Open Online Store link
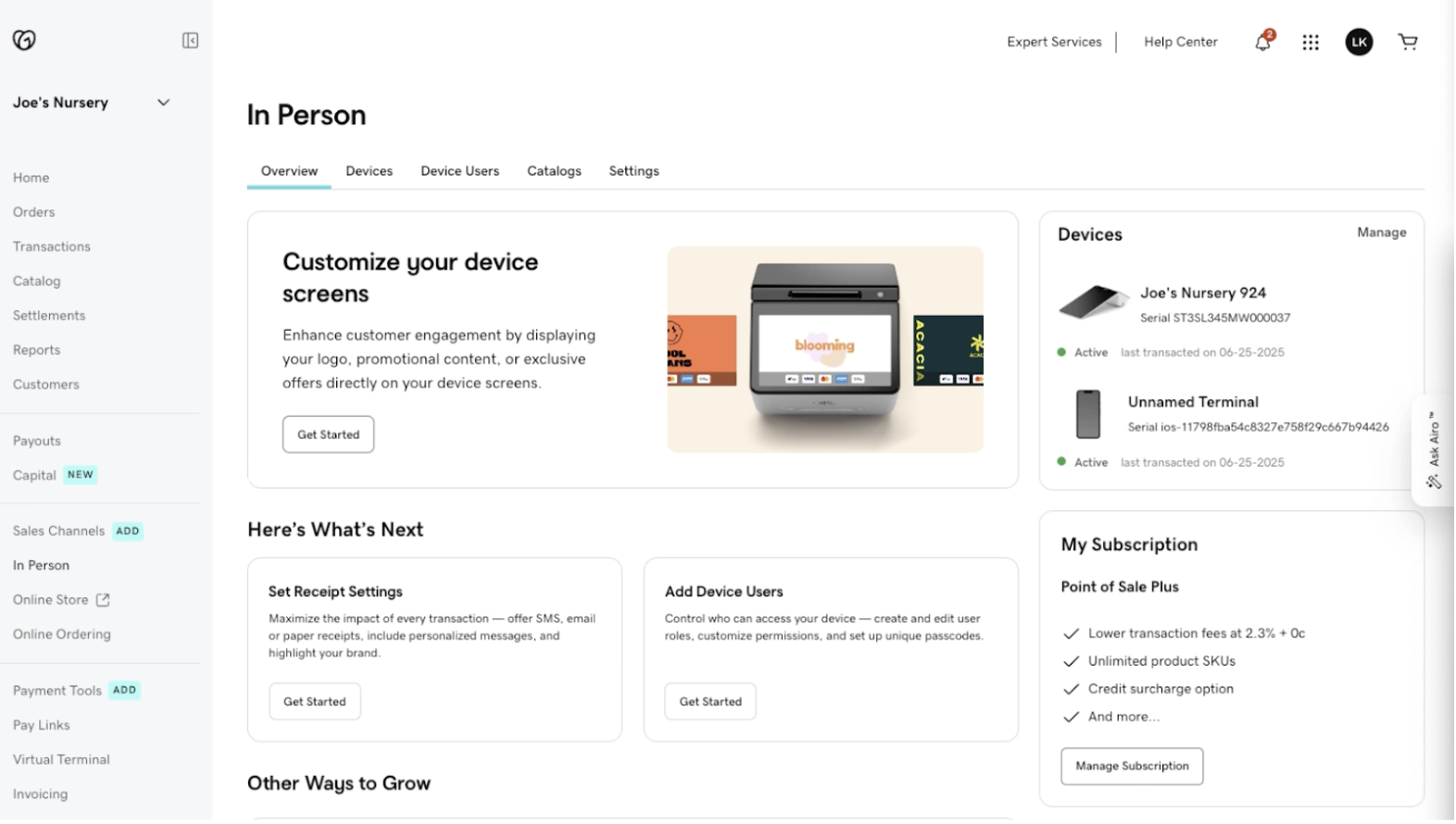Viewport: 1456px width, 824px height. 51,601
